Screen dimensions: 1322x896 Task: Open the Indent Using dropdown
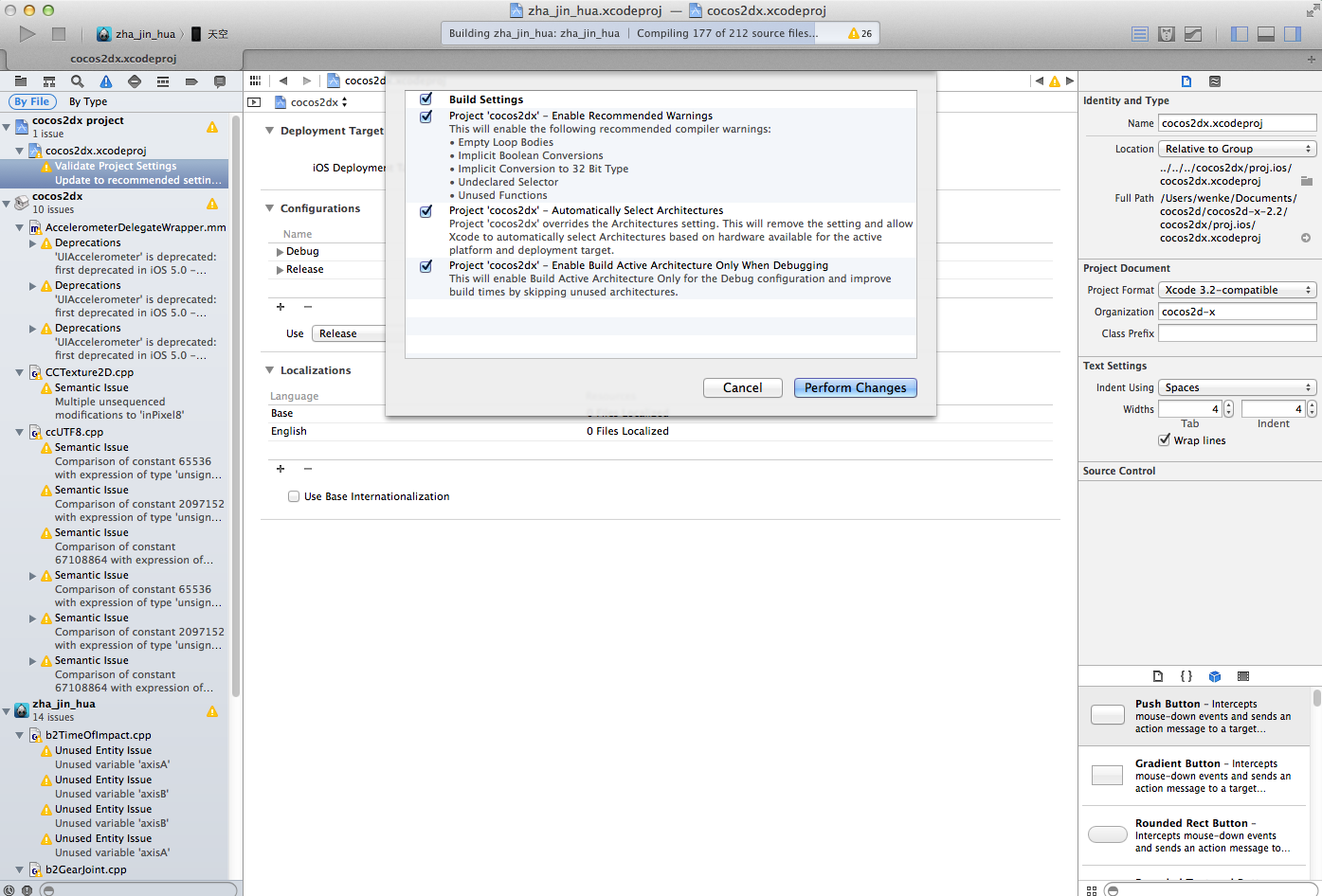pos(1238,387)
